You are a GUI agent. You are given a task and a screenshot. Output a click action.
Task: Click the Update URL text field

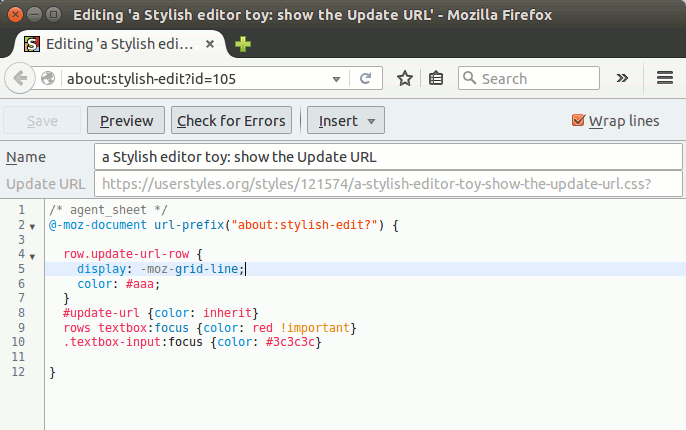[388, 184]
